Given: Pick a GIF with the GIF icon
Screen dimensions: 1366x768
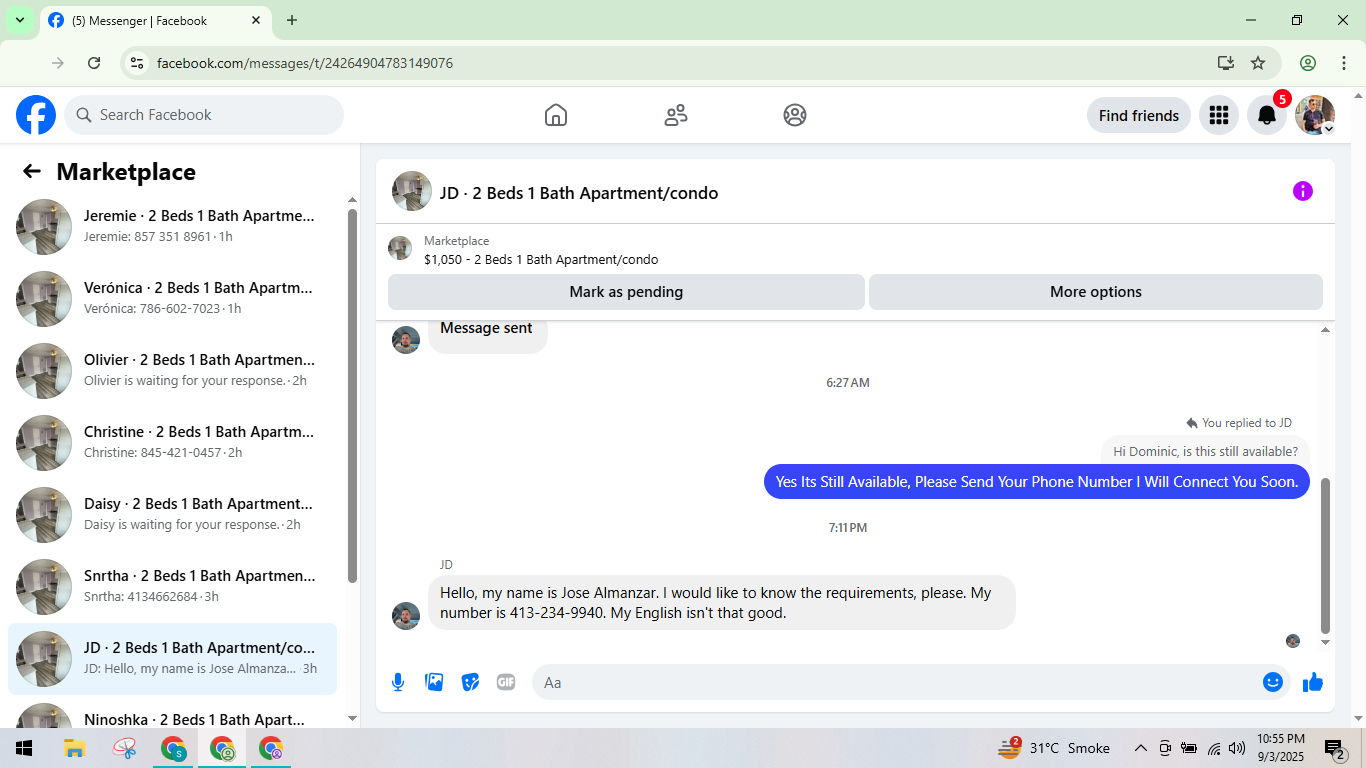Looking at the screenshot, I should coord(506,682).
